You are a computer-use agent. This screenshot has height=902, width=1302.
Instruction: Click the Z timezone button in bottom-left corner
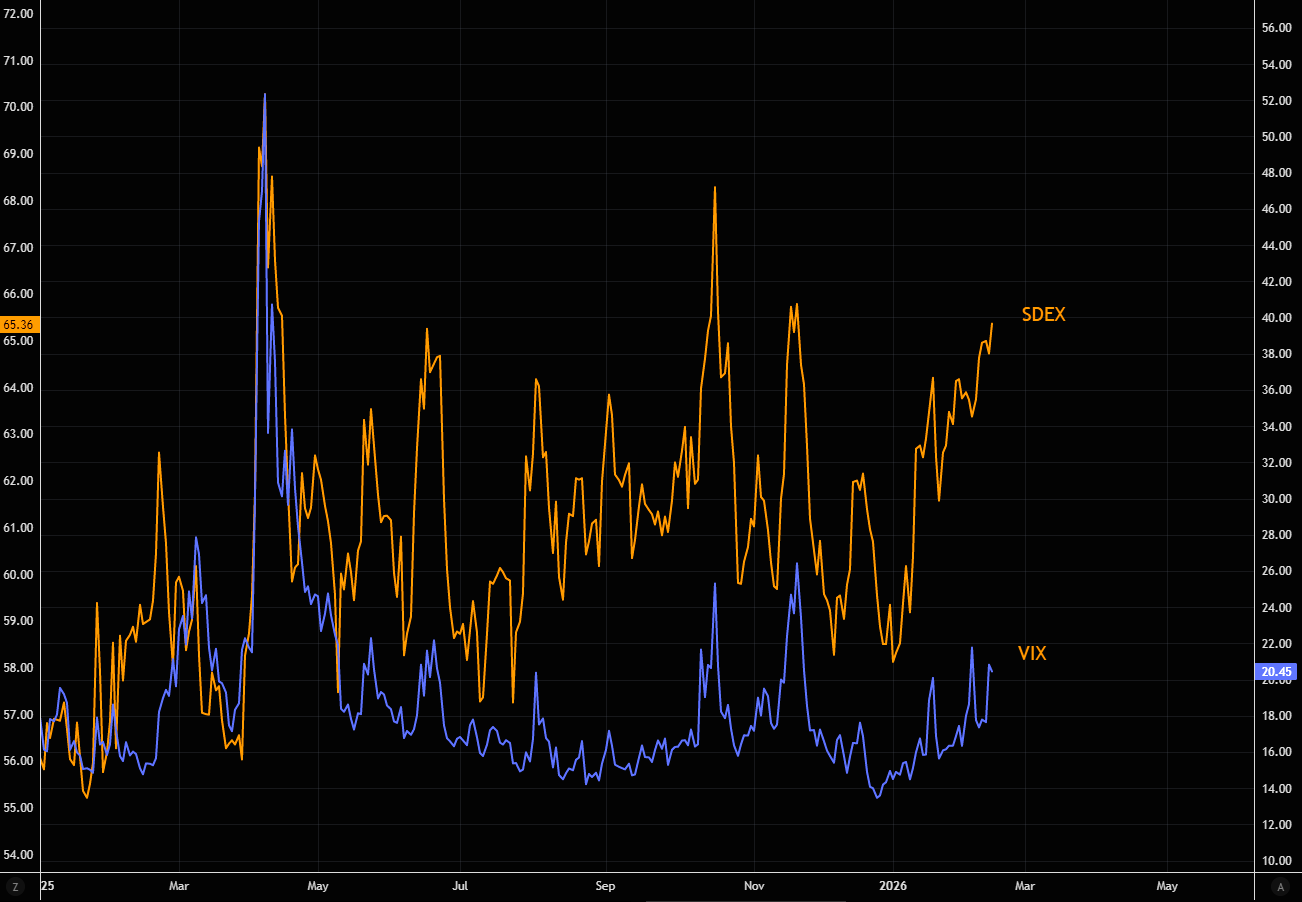15,886
